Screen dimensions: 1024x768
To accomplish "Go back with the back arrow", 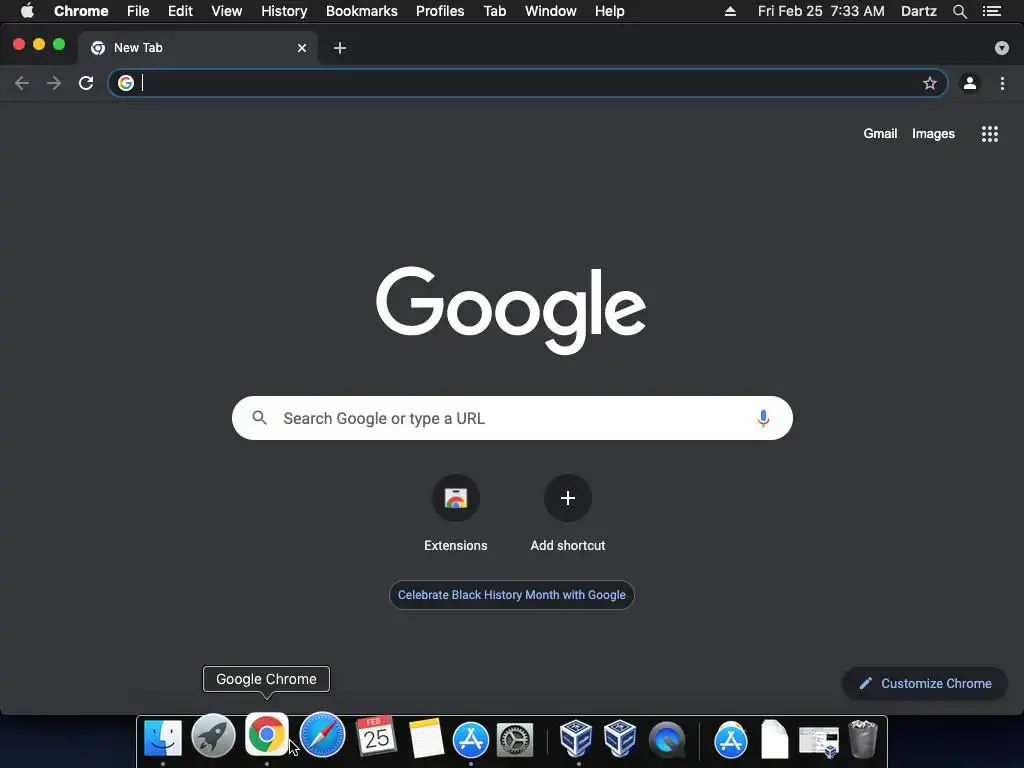I will (x=22, y=83).
